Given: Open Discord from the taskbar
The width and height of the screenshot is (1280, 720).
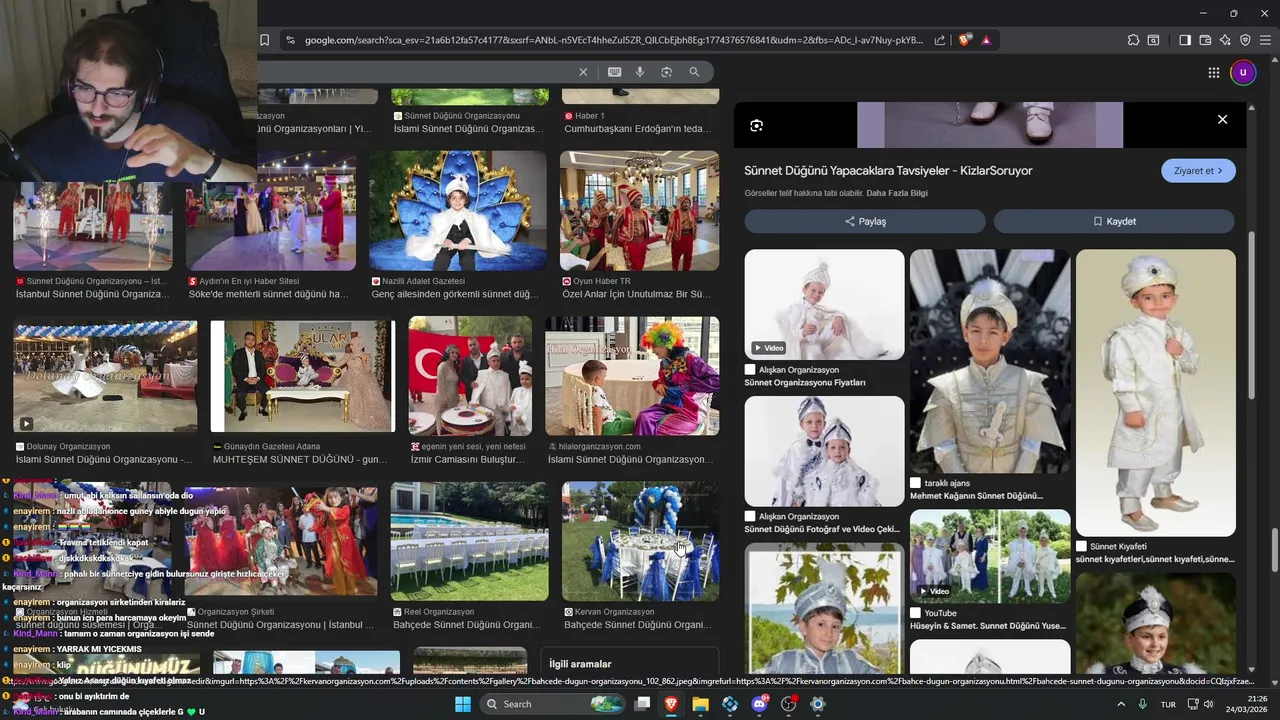Looking at the screenshot, I should coord(759,704).
